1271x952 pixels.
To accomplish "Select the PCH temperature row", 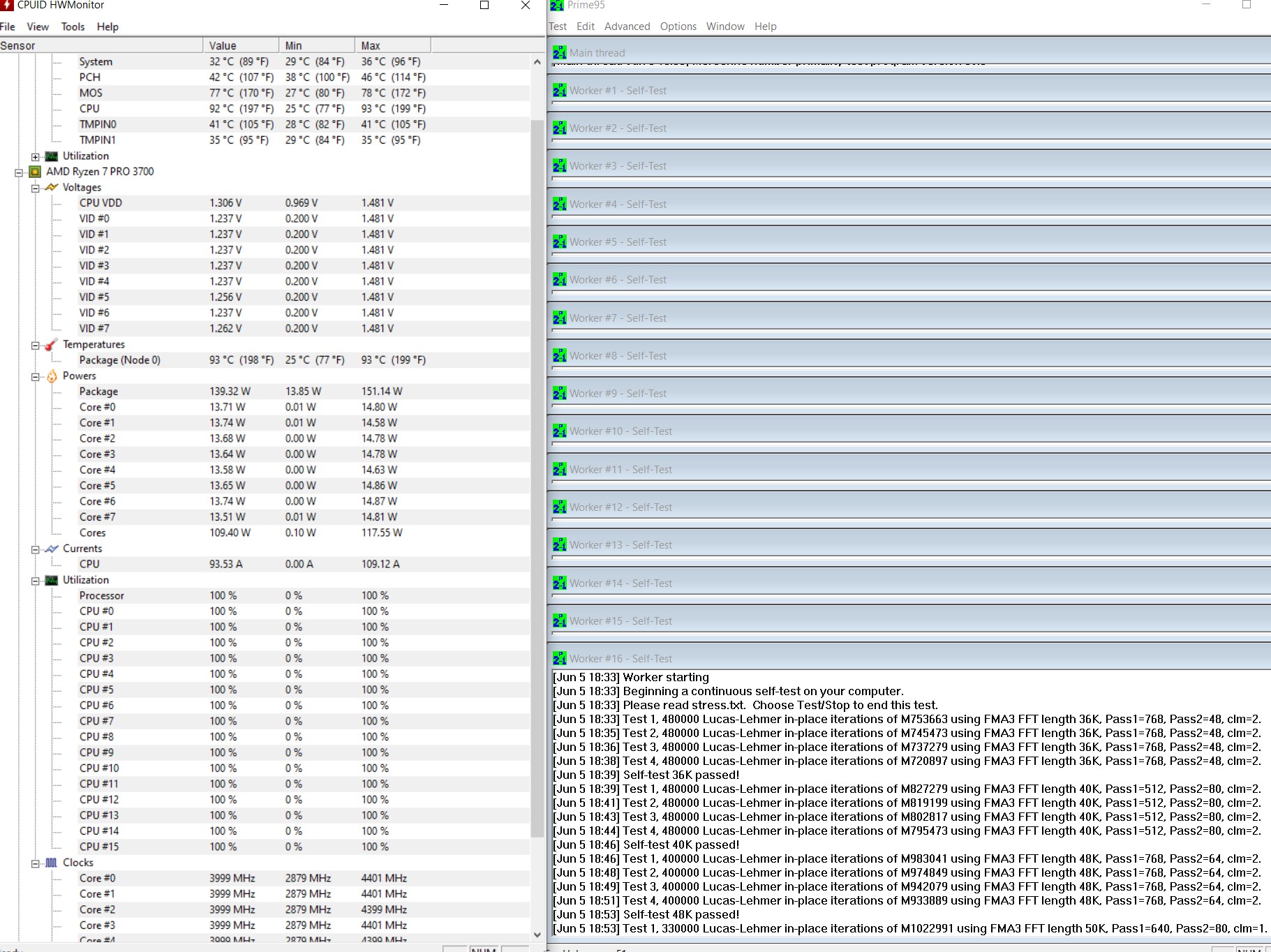I will click(265, 77).
